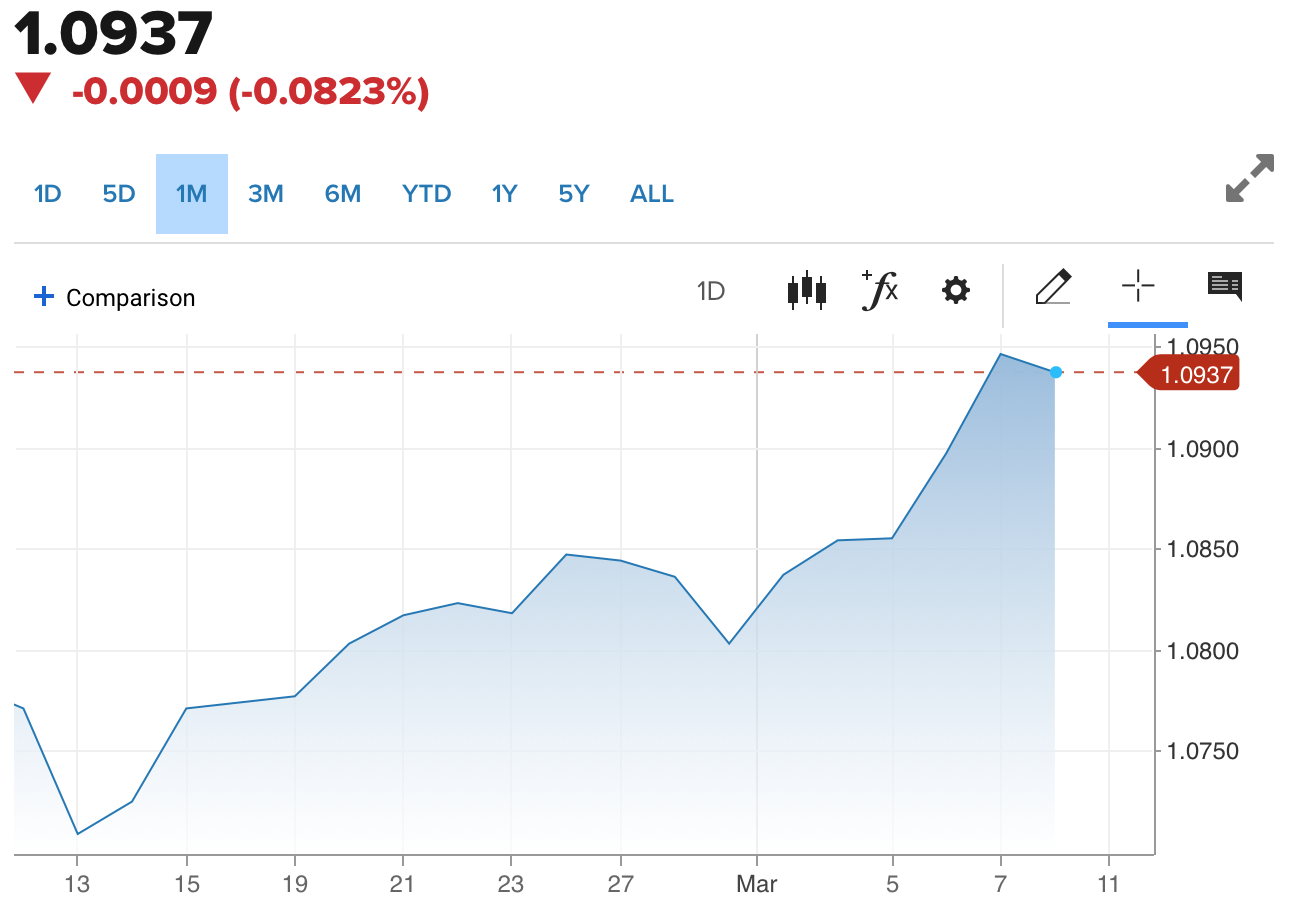Click the latest data point dot
This screenshot has width=1292, height=902.
(x=1056, y=372)
